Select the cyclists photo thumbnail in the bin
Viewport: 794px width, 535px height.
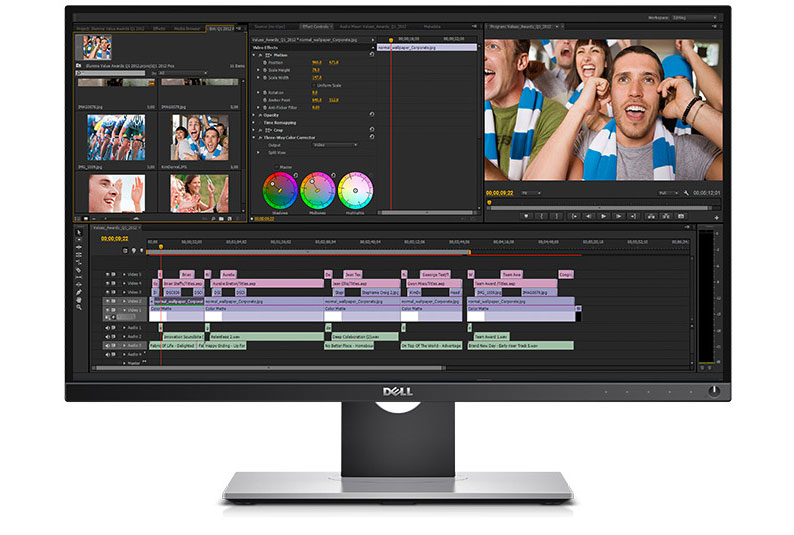(116, 137)
